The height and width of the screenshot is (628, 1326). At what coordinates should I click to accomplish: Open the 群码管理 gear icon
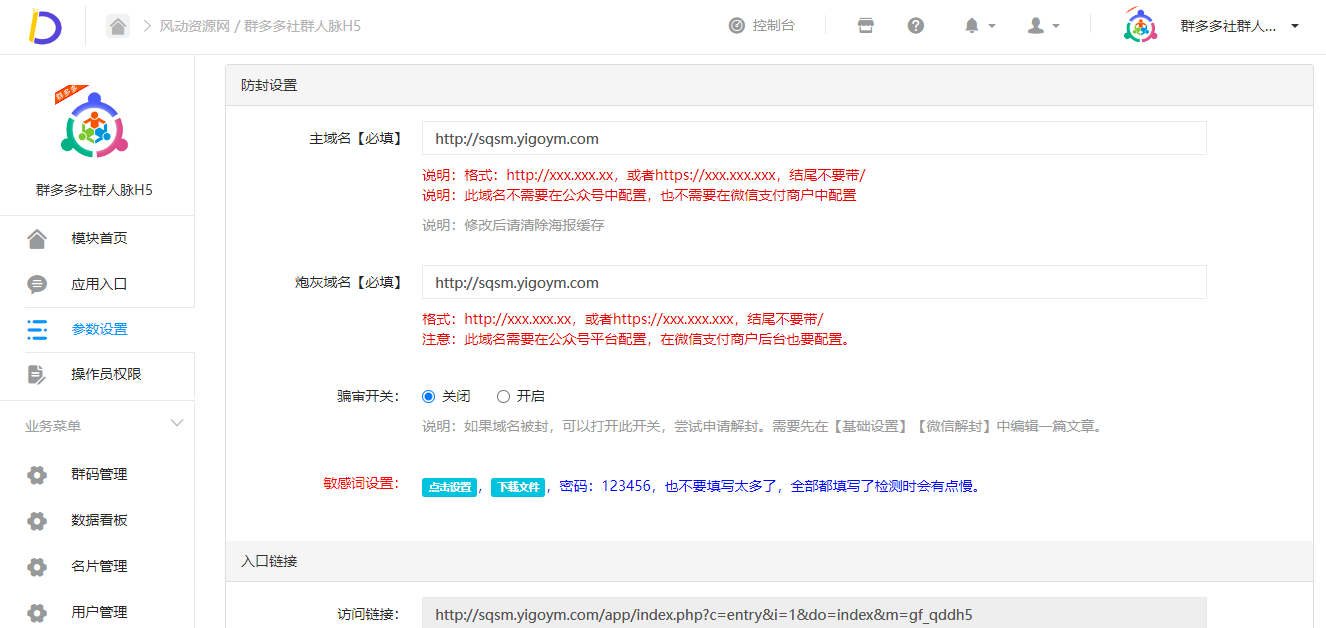pos(37,474)
